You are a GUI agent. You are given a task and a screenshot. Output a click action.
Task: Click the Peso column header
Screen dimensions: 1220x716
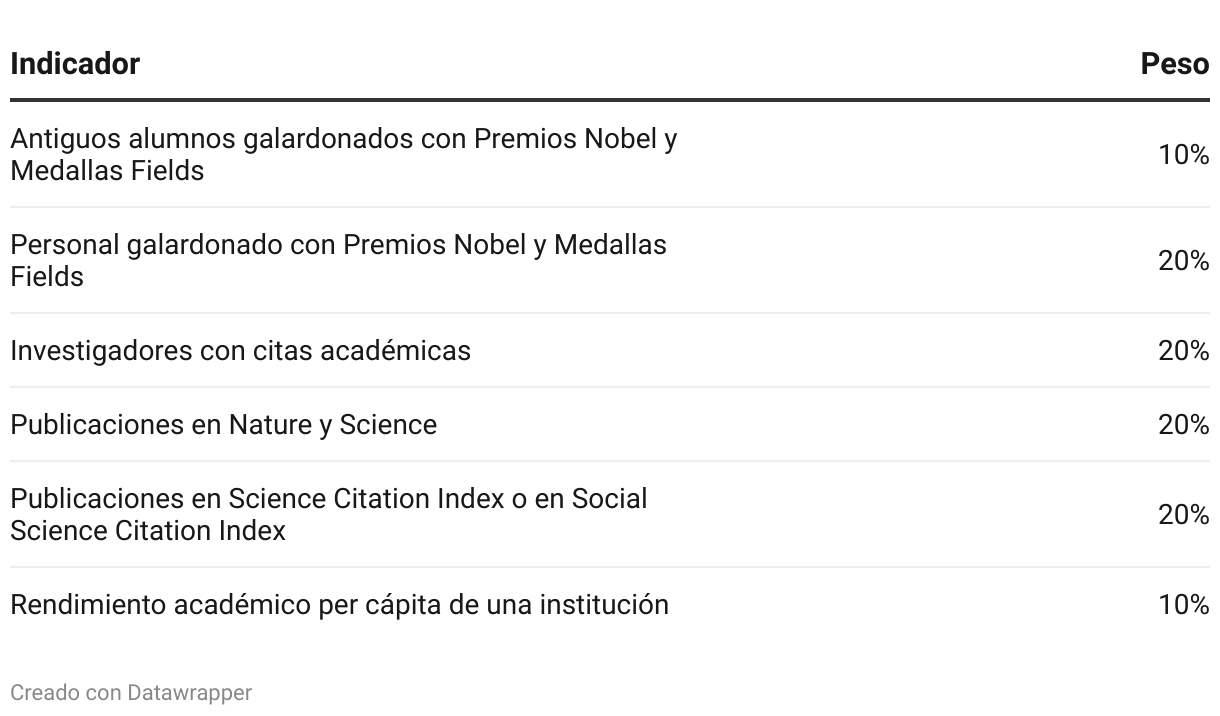1175,64
